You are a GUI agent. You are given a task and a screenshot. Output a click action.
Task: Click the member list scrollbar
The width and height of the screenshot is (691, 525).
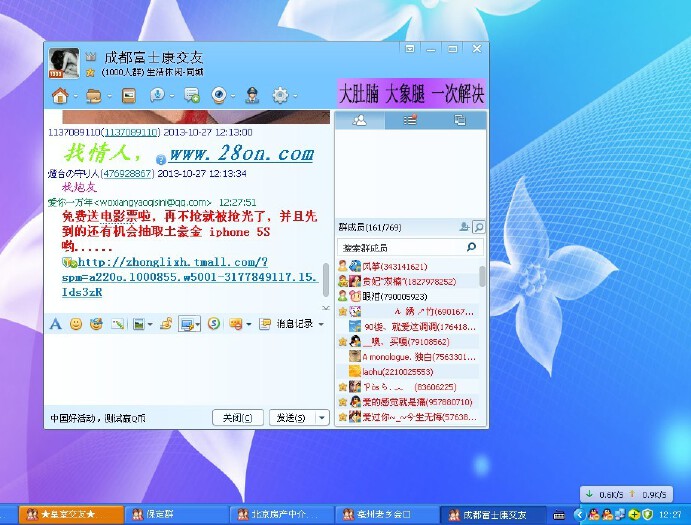pyautogui.click(x=482, y=276)
